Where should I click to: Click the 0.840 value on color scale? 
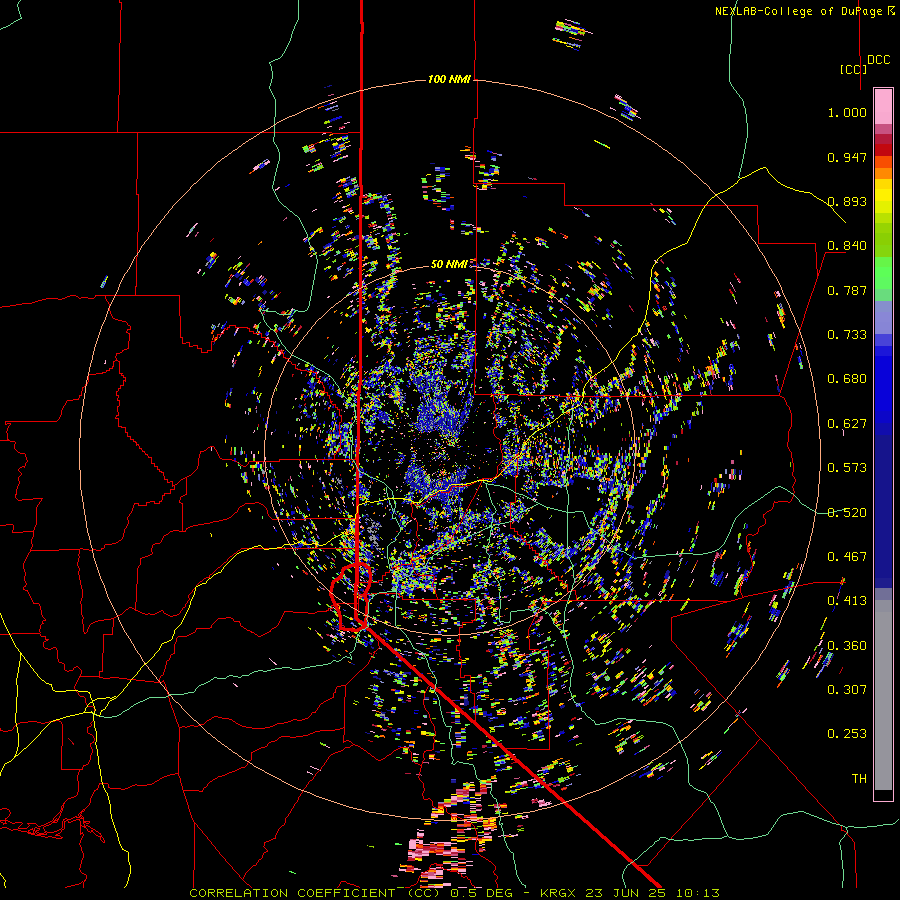(x=847, y=246)
